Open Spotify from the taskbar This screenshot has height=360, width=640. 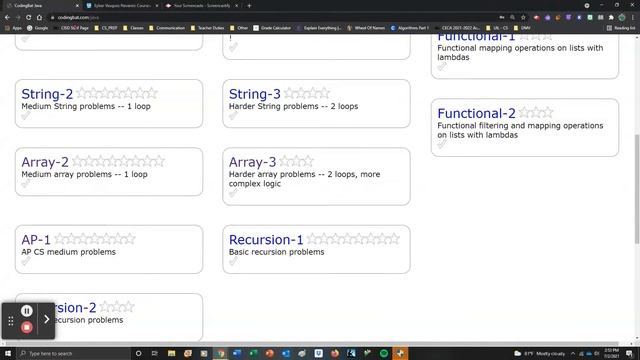384,353
